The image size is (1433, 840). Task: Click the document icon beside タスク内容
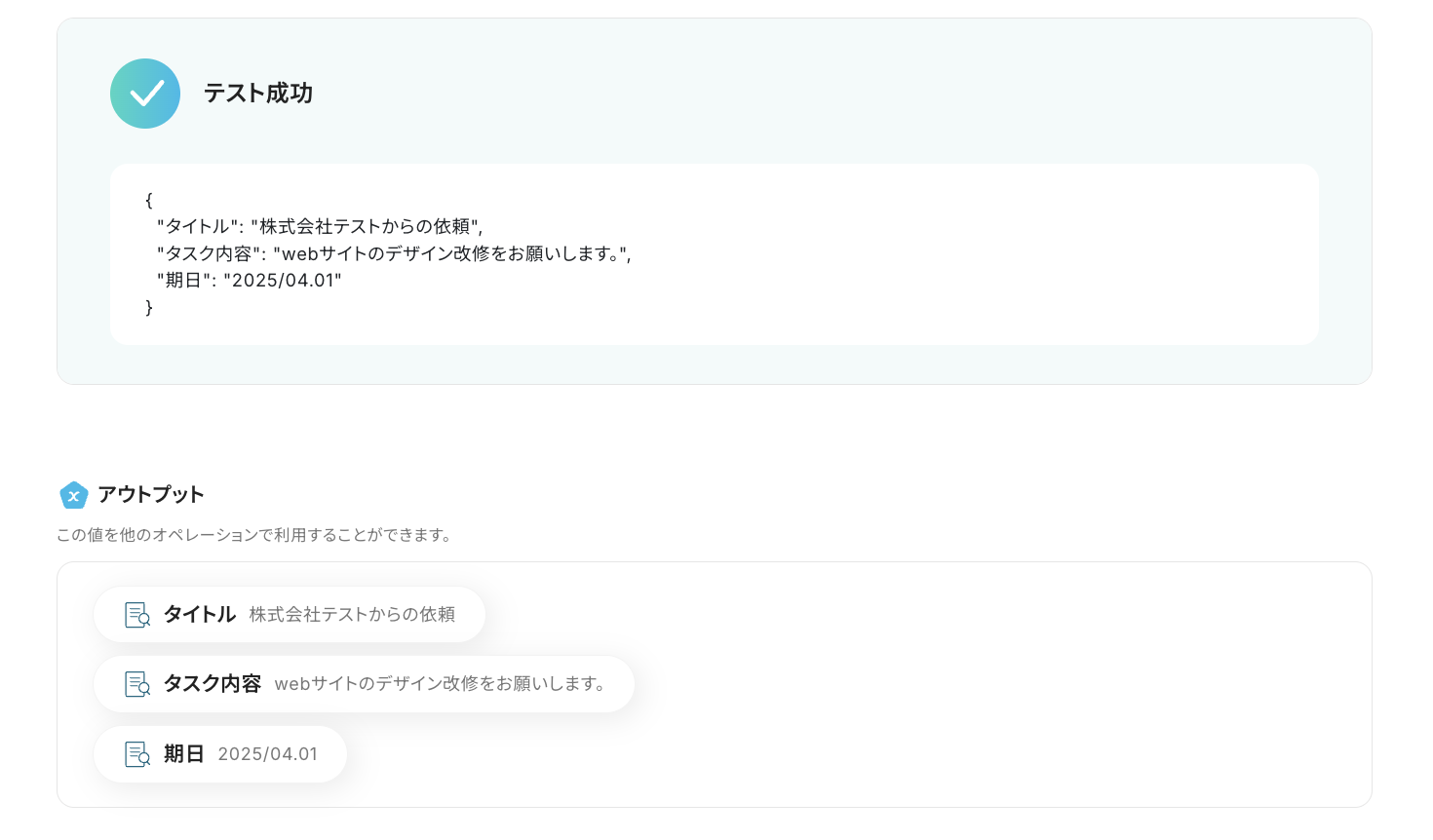137,684
